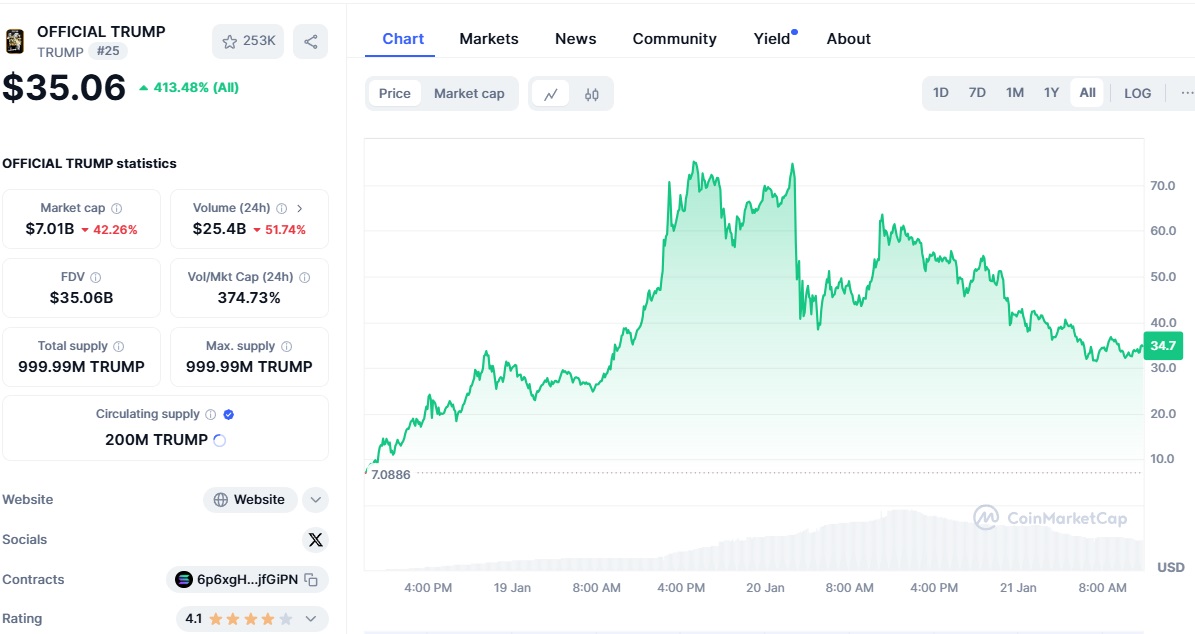Click the 413.48% (All) change text
The image size is (1195, 634).
pos(196,88)
